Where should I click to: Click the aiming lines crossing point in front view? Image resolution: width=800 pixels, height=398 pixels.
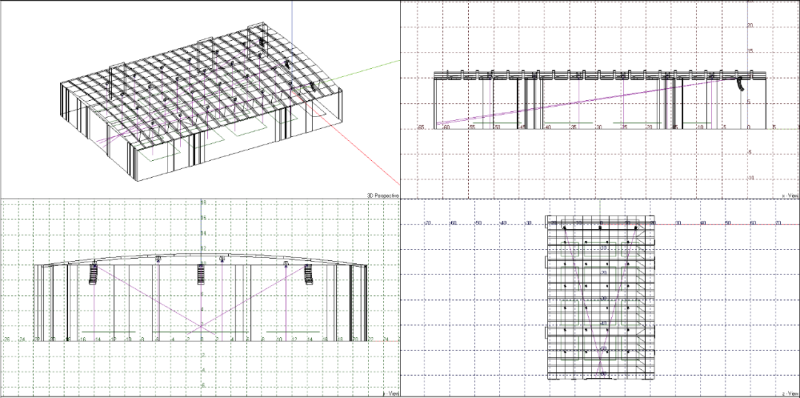pyautogui.click(x=201, y=326)
